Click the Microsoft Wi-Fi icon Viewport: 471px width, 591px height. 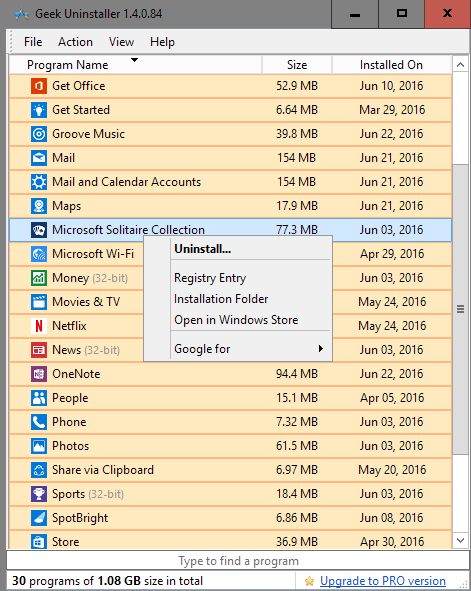(x=39, y=254)
